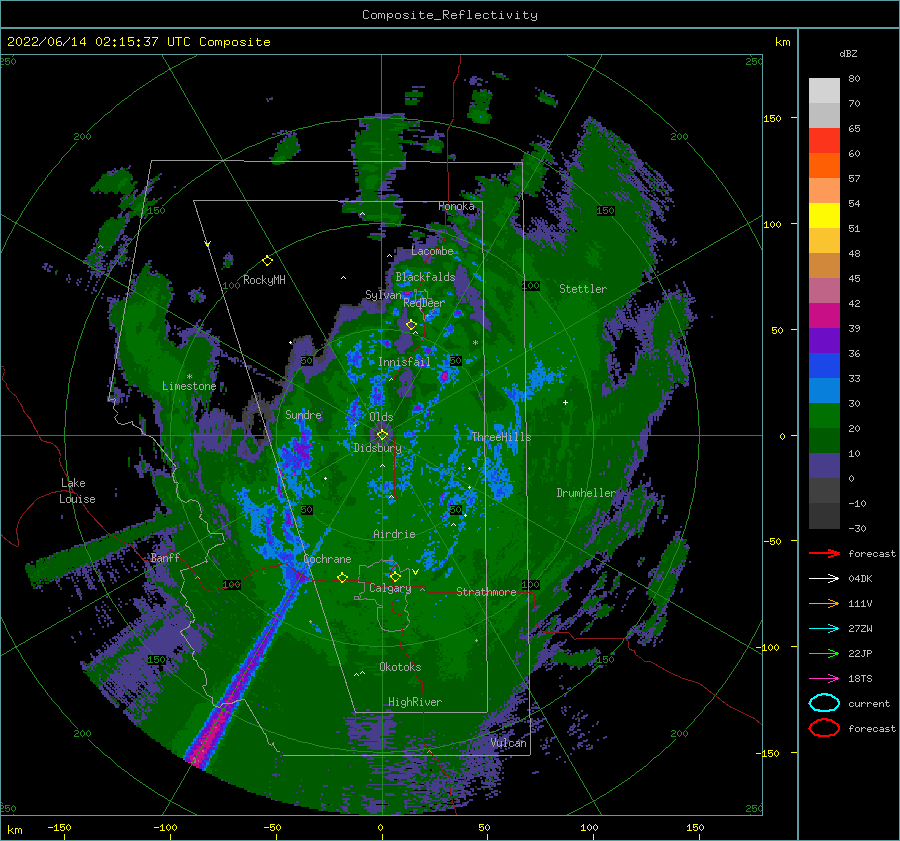900x841 pixels.
Task: Click the RockyMH label
Action: pyautogui.click(x=264, y=280)
